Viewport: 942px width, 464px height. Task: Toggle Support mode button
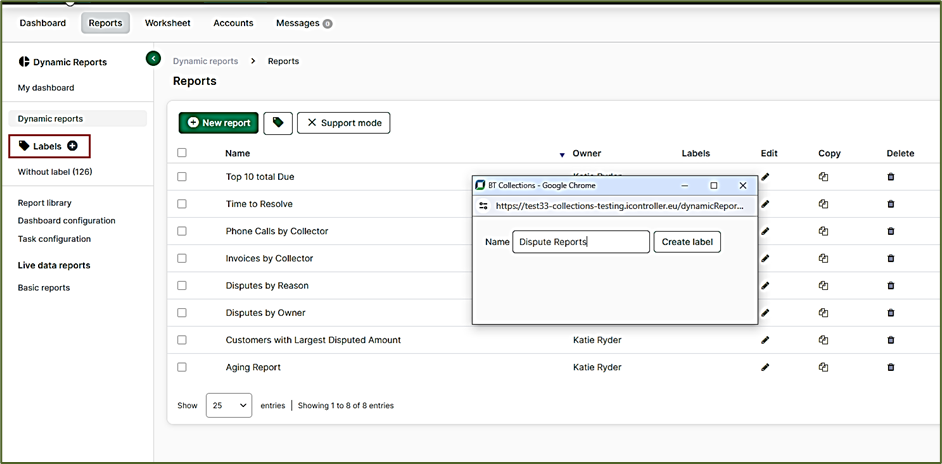tap(344, 123)
